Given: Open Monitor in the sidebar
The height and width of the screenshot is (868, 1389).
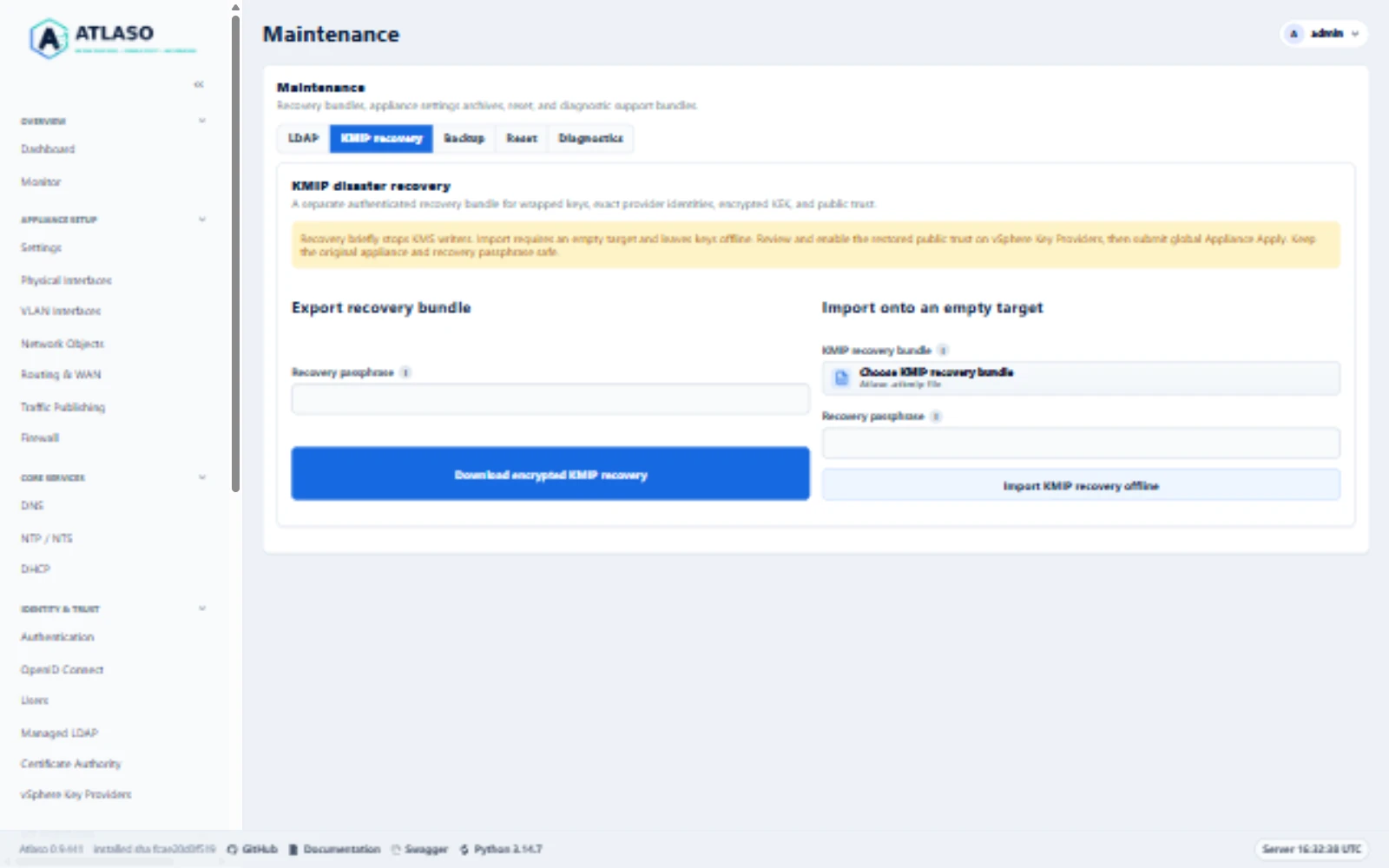Looking at the screenshot, I should pyautogui.click(x=41, y=182).
